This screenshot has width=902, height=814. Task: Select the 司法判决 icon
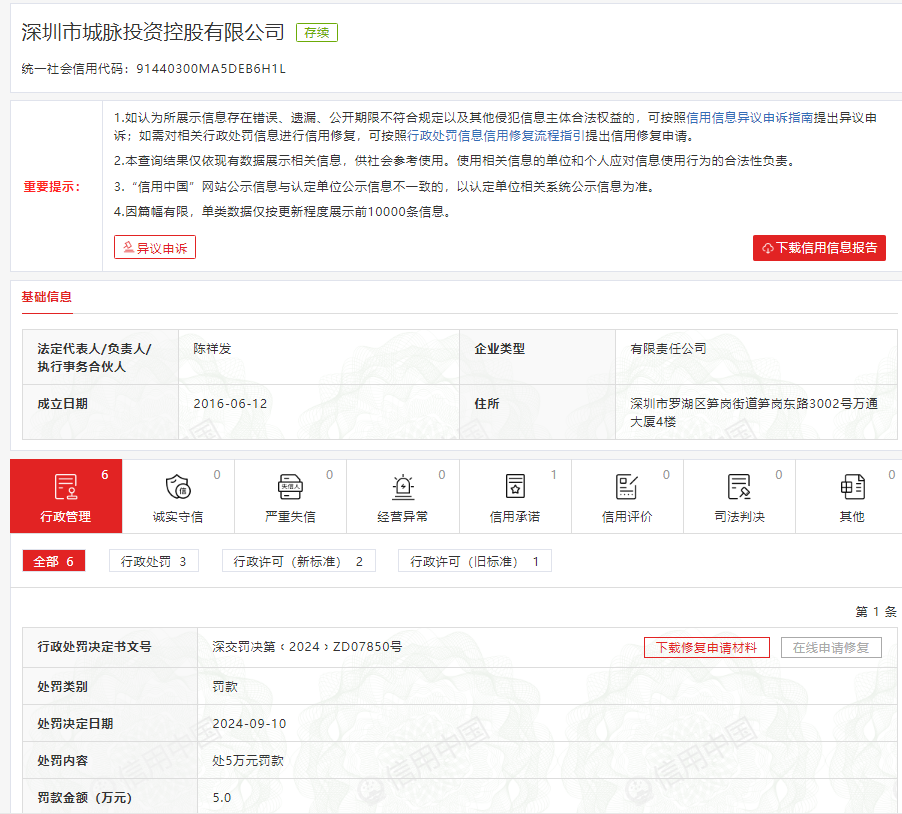click(739, 487)
